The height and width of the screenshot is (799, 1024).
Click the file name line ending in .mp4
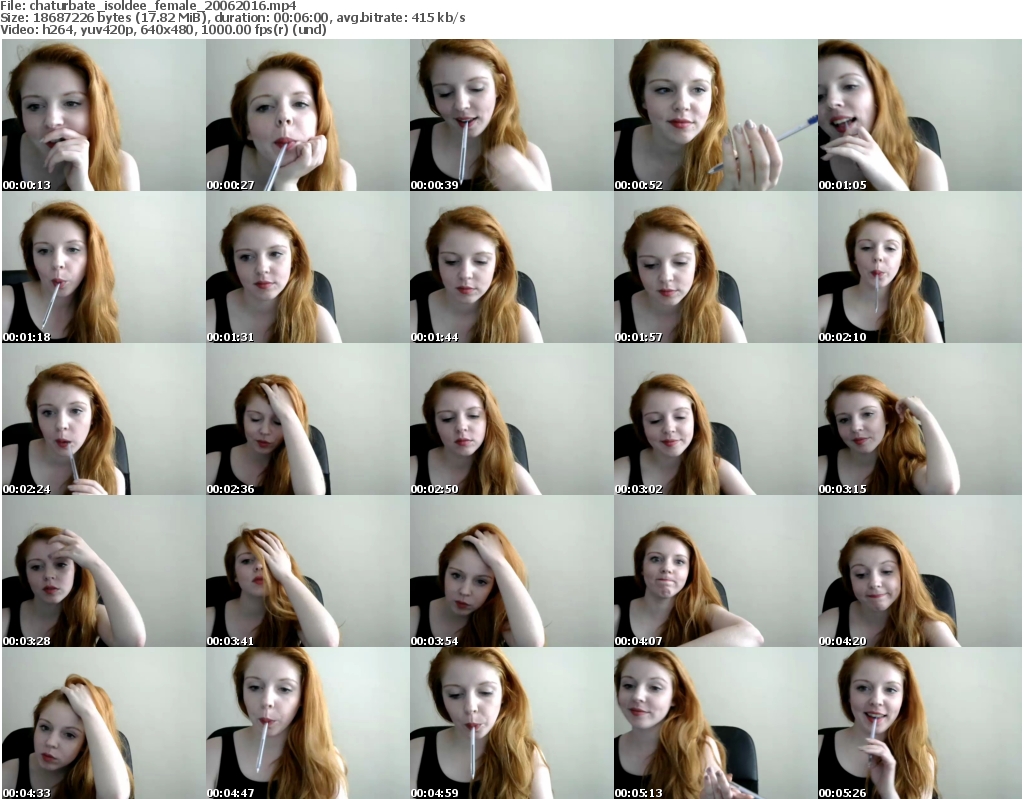(148, 6)
